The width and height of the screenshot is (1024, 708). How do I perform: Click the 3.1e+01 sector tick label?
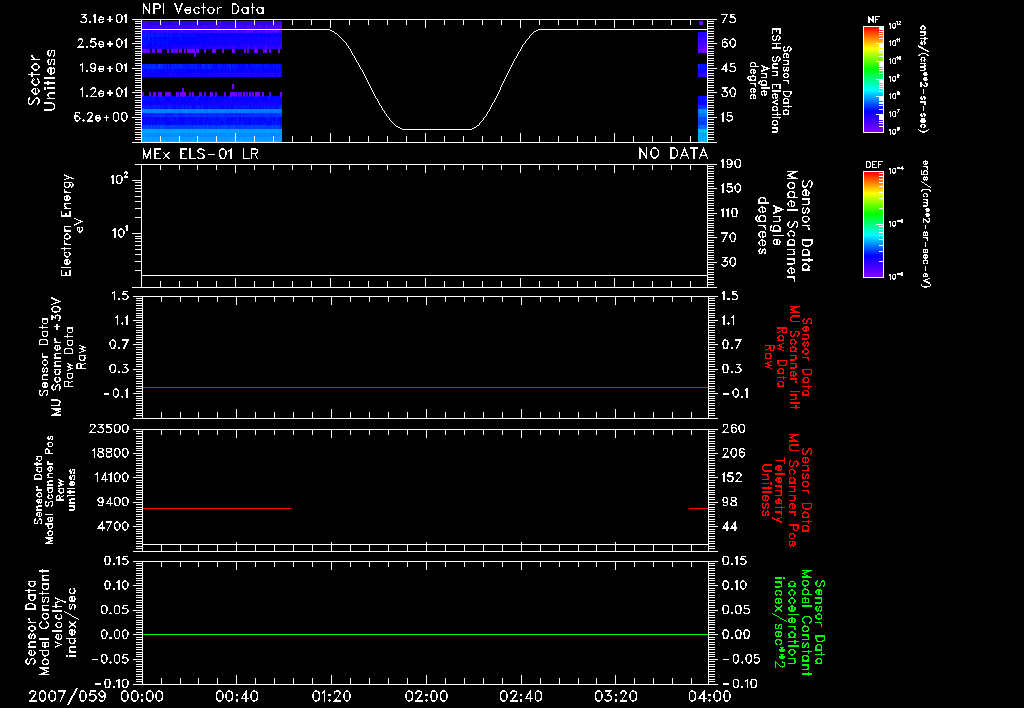pyautogui.click(x=104, y=19)
